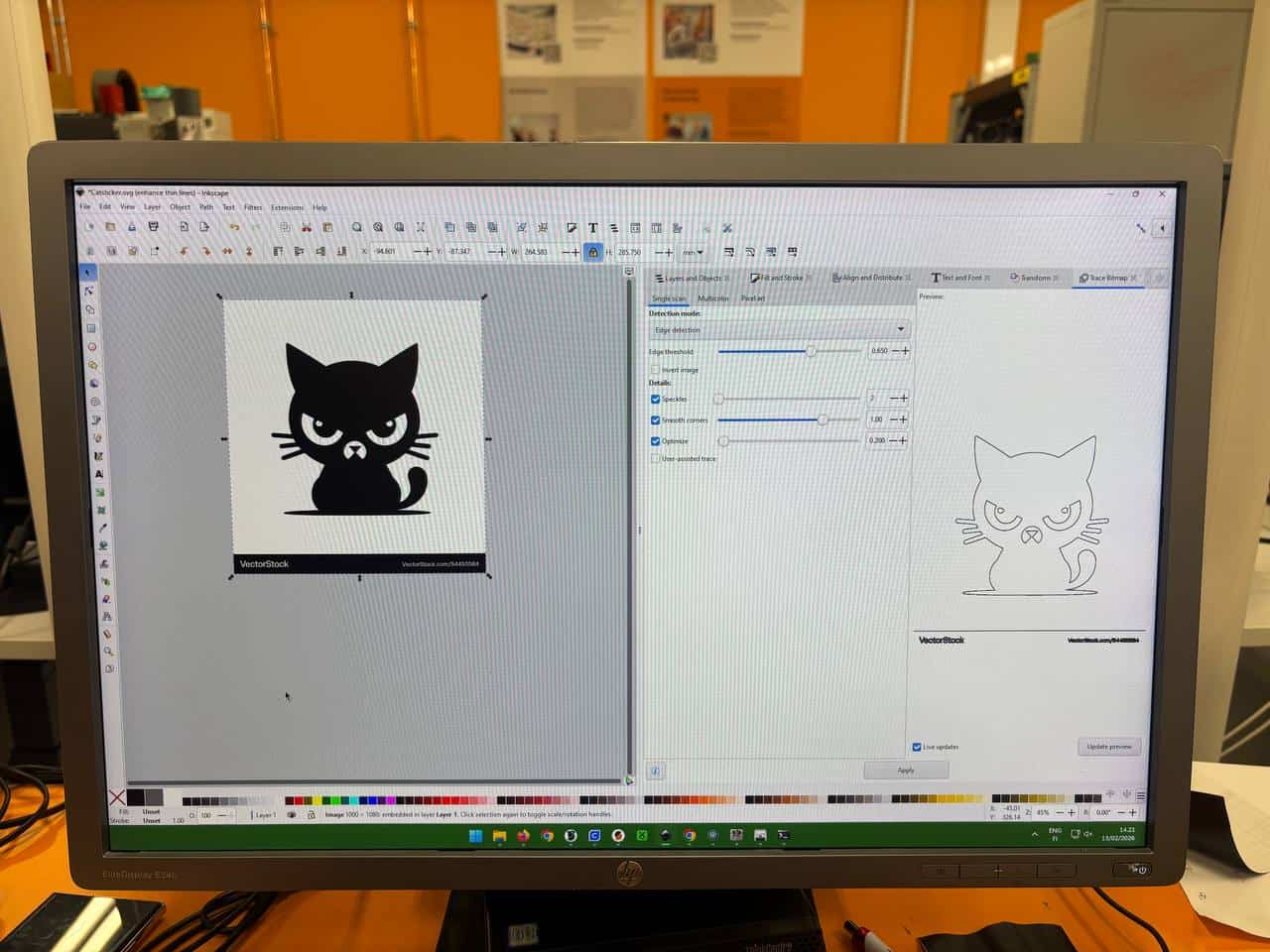Open the palette menu at far right

1140,795
